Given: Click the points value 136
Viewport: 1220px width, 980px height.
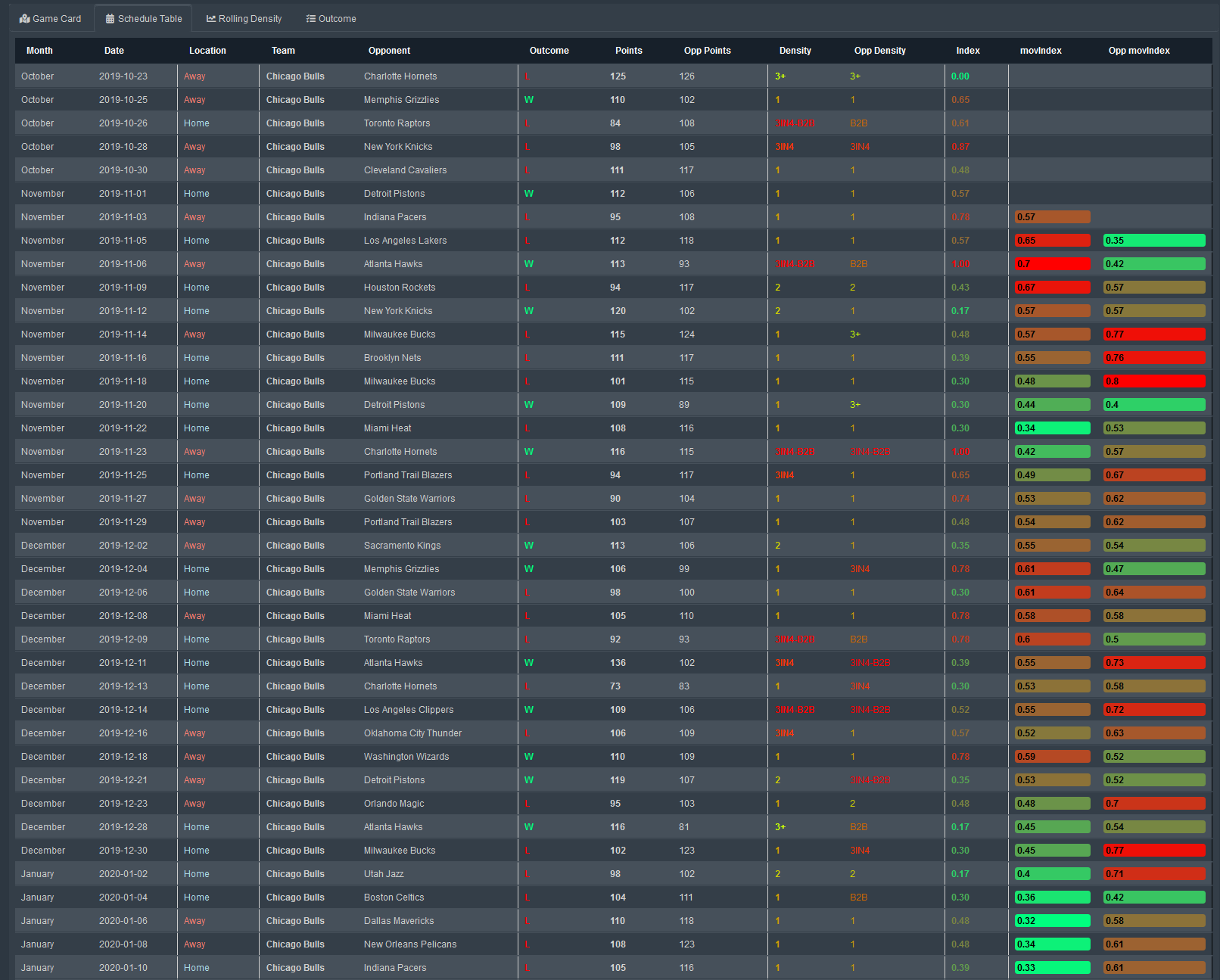Looking at the screenshot, I should coord(618,663).
